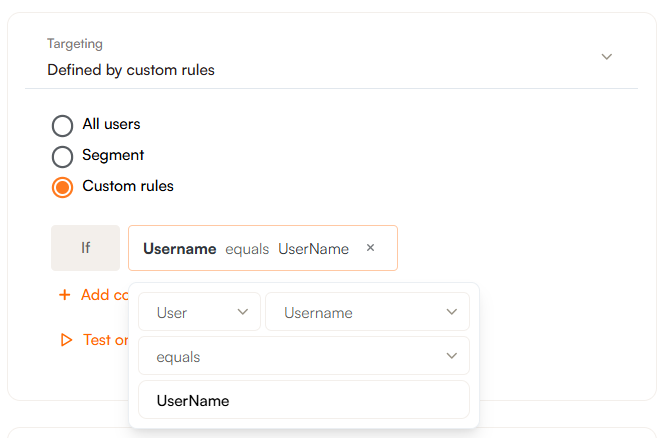Screen dimensions: 665x438
Task: Select the All users radio option
Action: (x=62, y=125)
